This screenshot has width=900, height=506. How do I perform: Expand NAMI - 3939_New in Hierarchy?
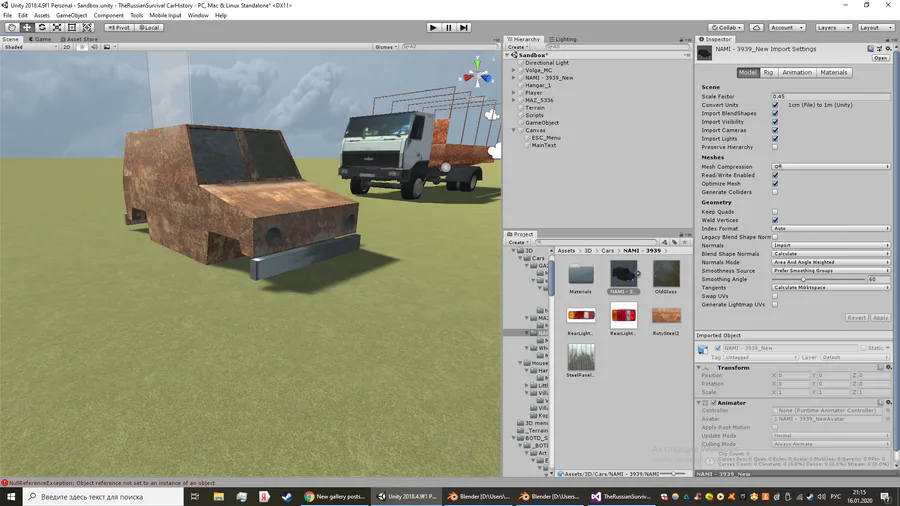514,77
